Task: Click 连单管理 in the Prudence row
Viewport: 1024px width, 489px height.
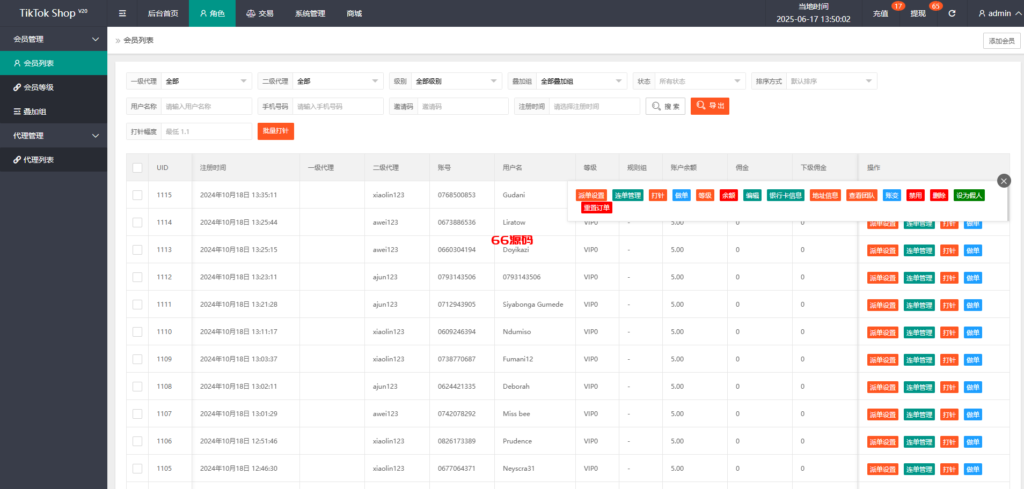Action: (919, 442)
